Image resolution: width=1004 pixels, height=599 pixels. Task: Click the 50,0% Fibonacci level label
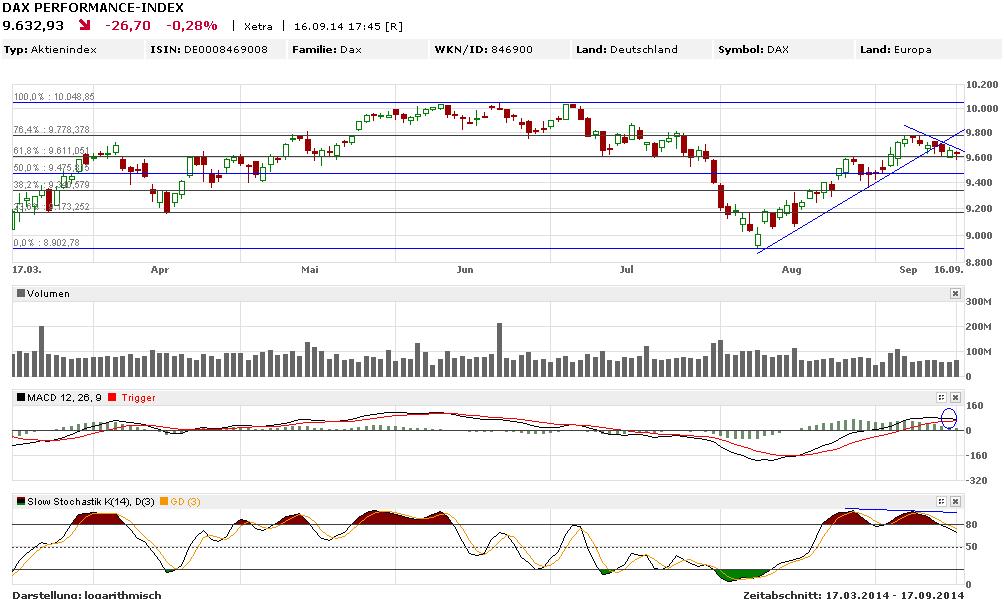pos(51,168)
